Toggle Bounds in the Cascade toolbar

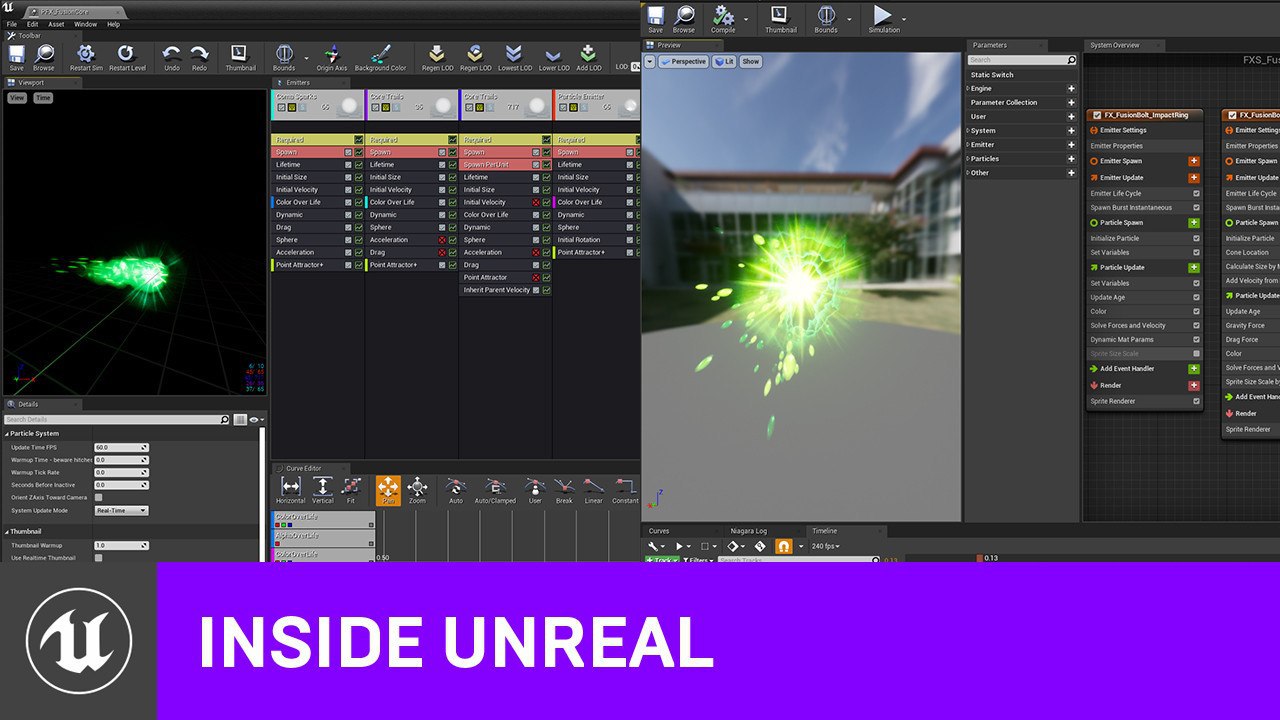click(284, 57)
